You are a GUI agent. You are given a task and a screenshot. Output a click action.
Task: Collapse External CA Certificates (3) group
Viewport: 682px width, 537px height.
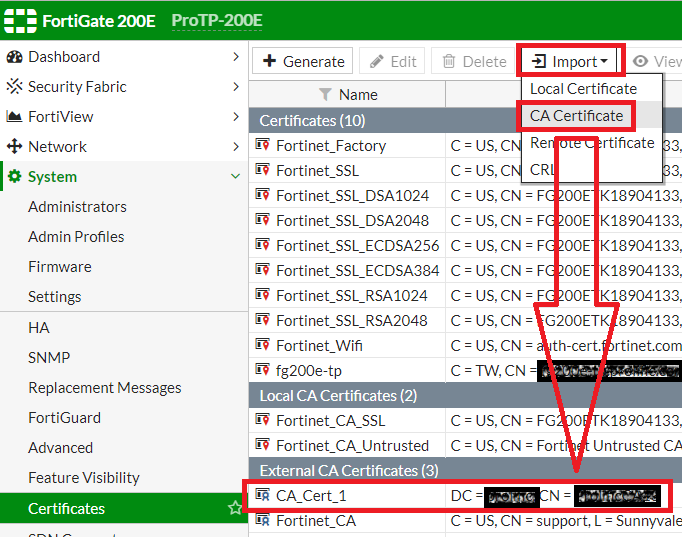(x=465, y=470)
